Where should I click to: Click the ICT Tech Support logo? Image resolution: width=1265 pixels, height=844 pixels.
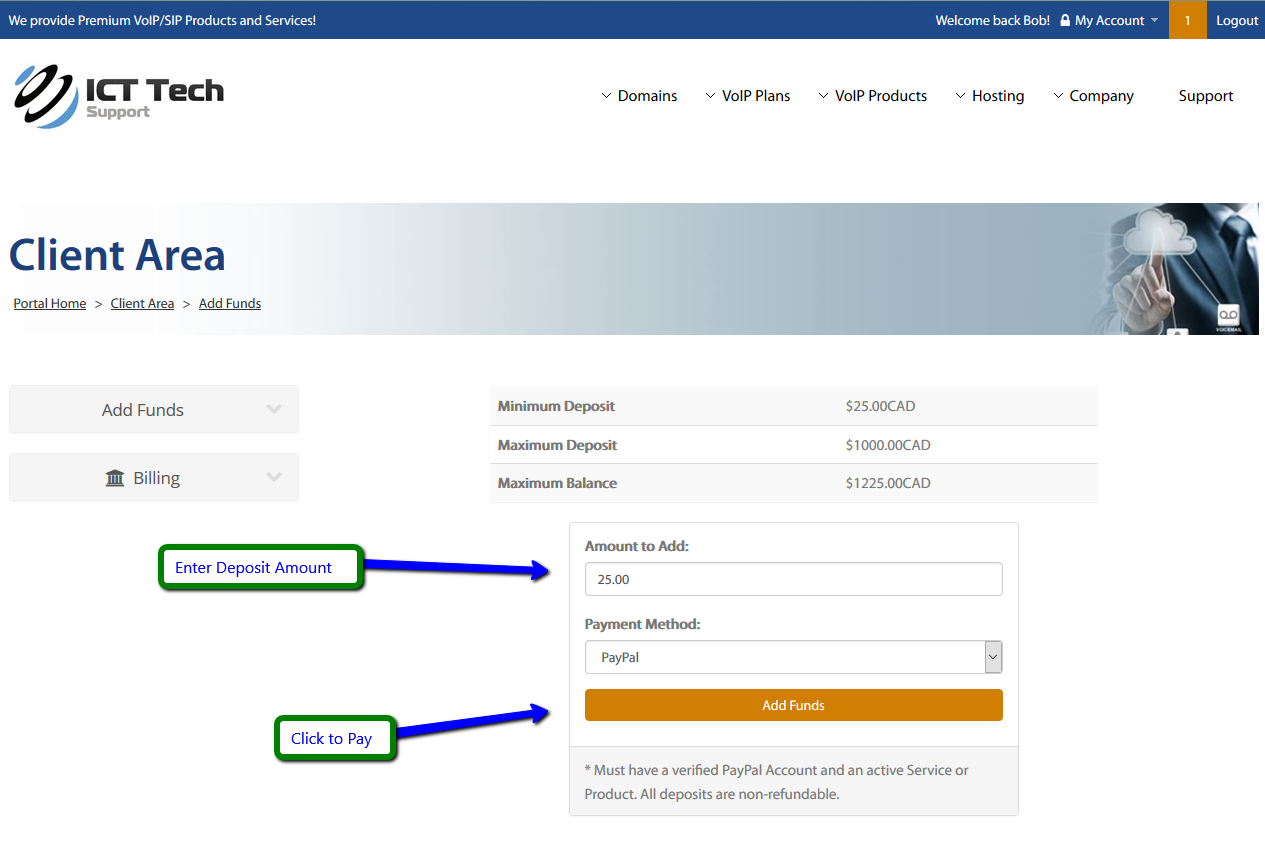tap(119, 96)
